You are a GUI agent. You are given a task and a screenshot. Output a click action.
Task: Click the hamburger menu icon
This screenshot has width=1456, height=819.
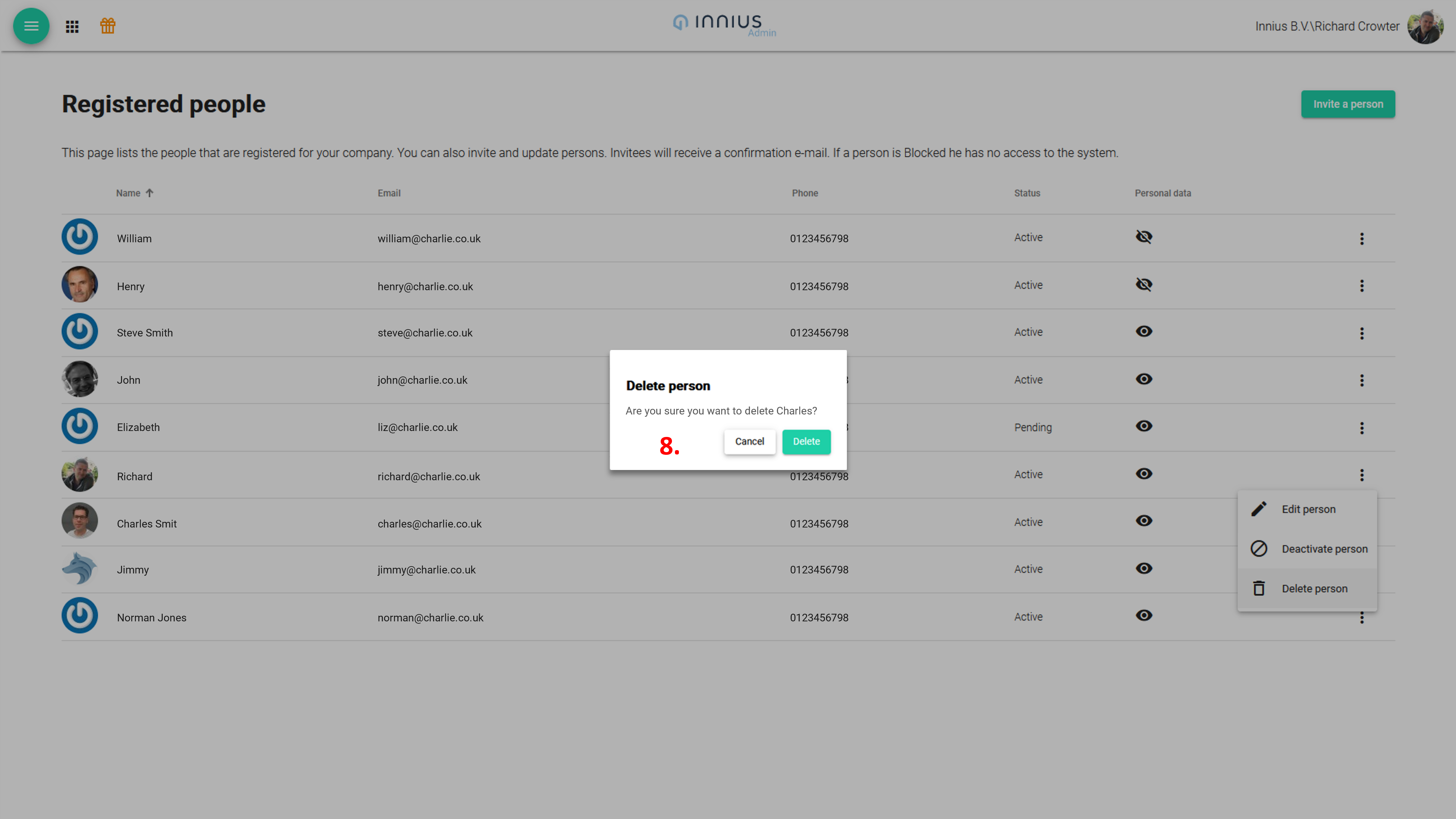31,26
